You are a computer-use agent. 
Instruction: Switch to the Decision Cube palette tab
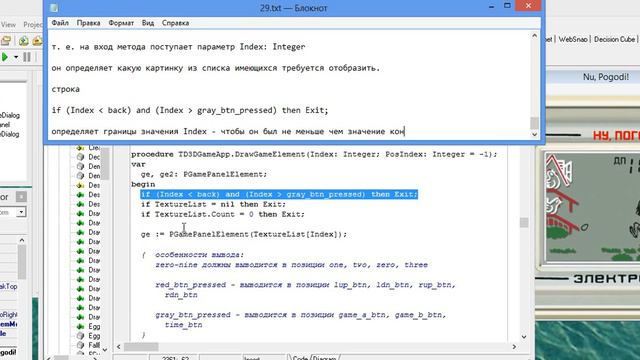click(614, 39)
